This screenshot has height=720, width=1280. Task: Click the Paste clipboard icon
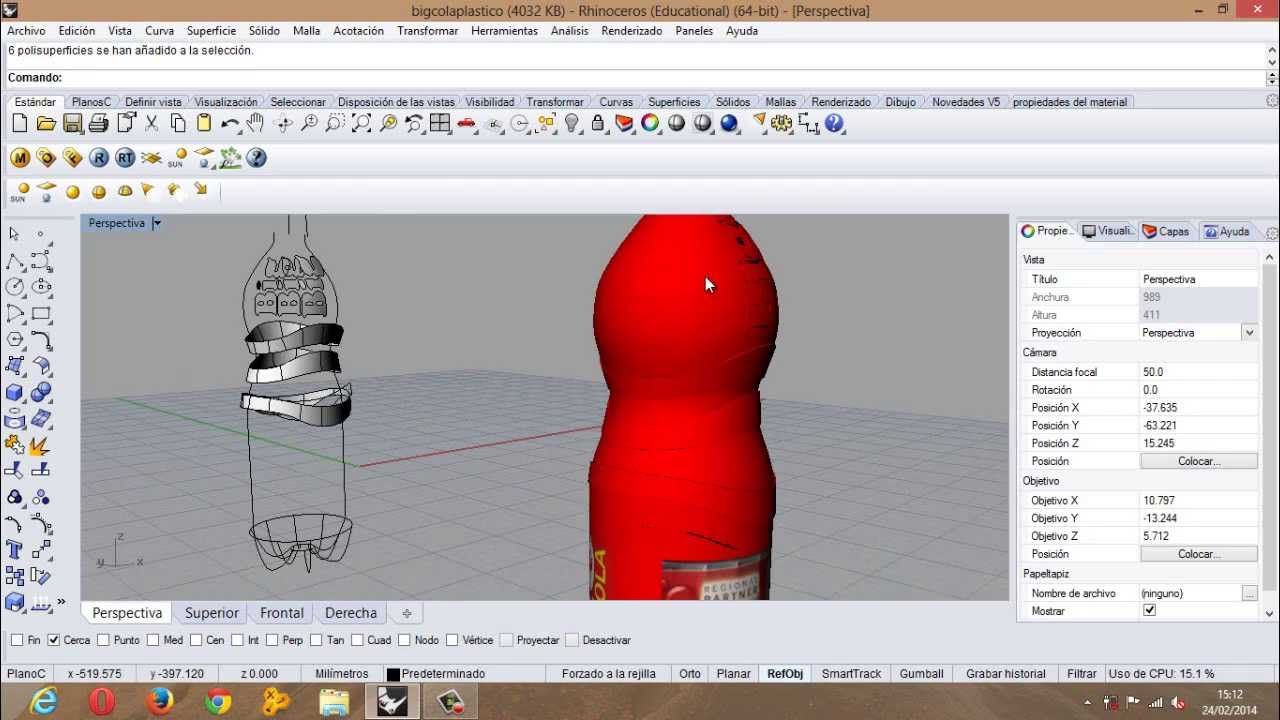coord(204,124)
